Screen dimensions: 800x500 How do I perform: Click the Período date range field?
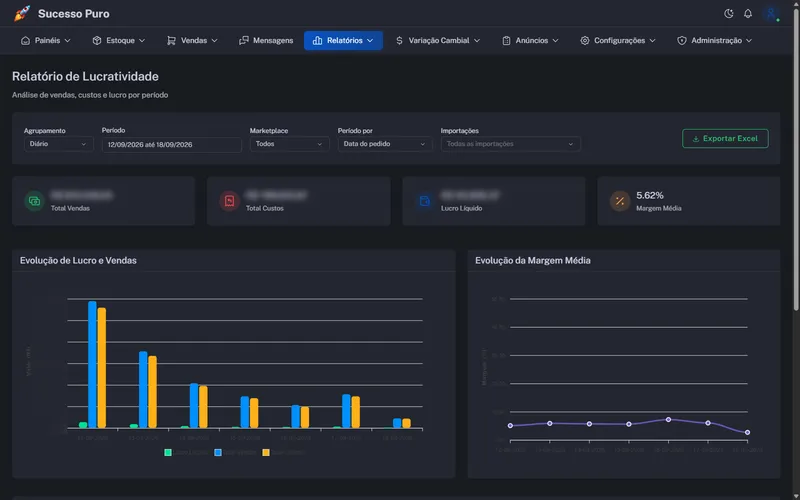(171, 145)
